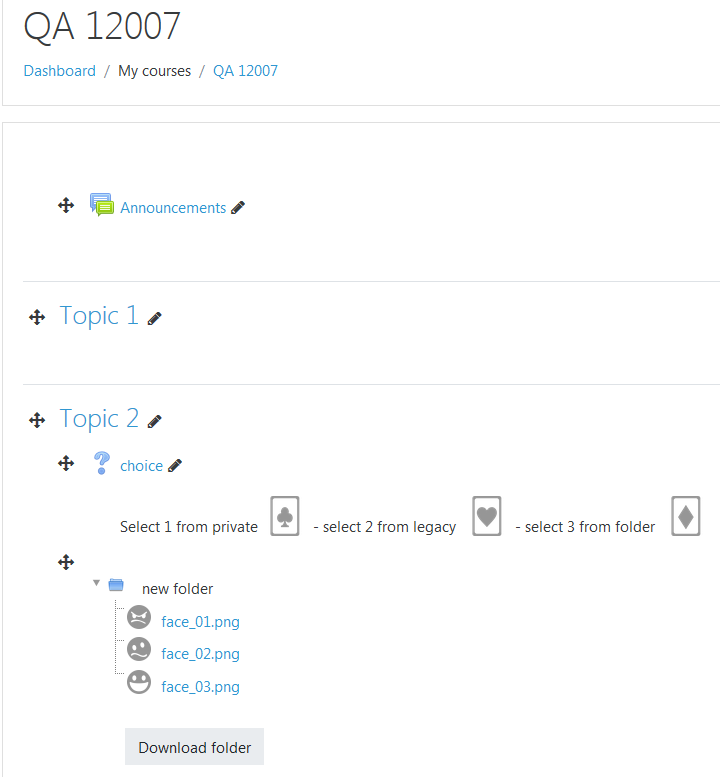Click the move handle beside Announcements
Screen dimensions: 720x777
click(x=66, y=205)
